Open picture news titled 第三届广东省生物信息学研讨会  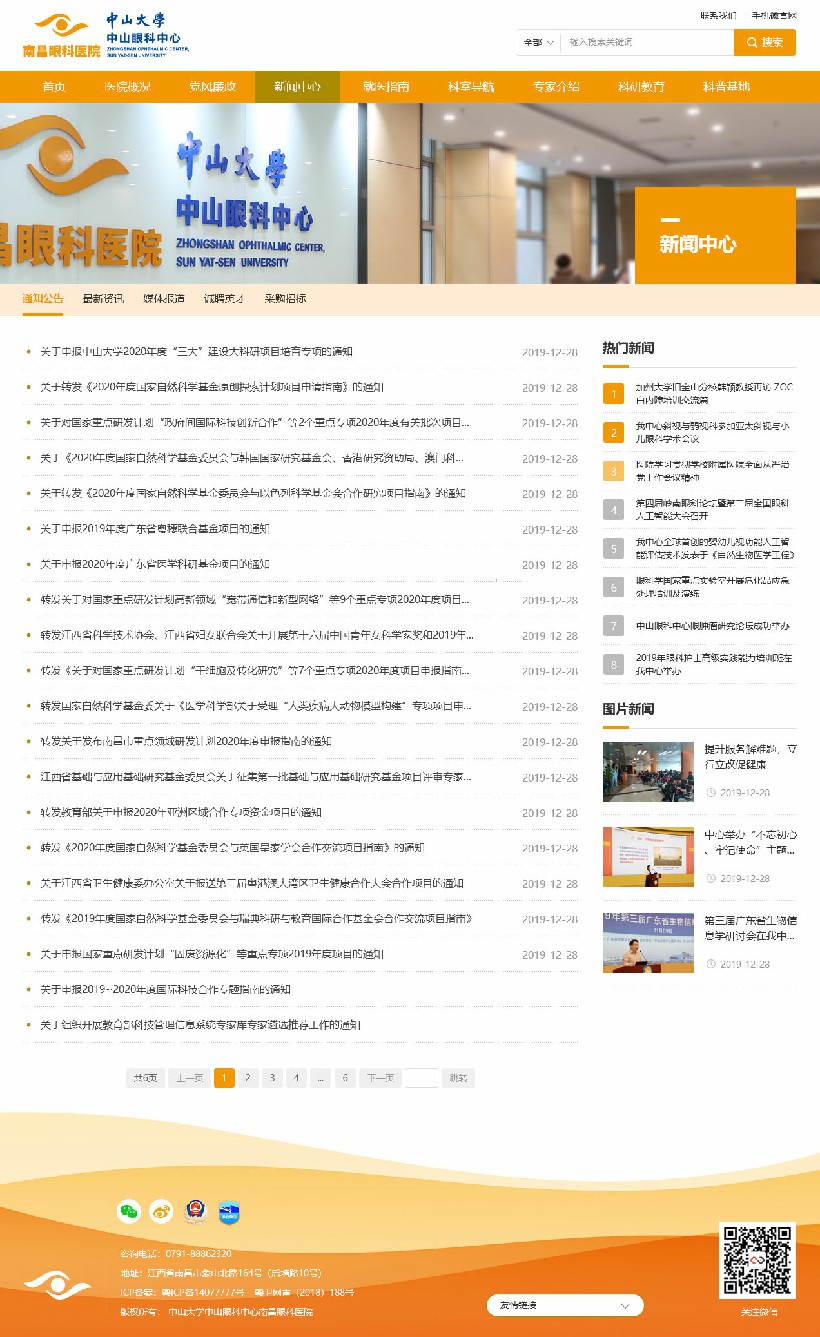click(x=750, y=928)
